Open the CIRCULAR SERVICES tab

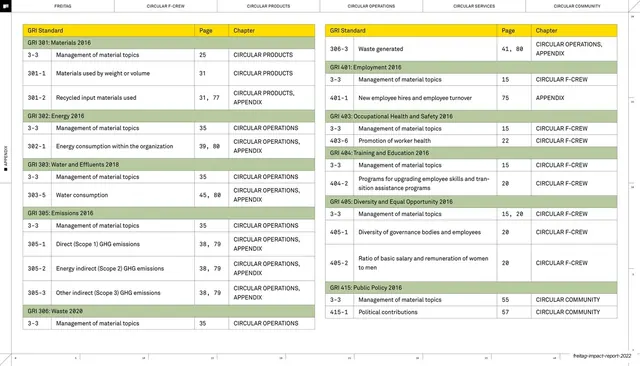point(474,6)
